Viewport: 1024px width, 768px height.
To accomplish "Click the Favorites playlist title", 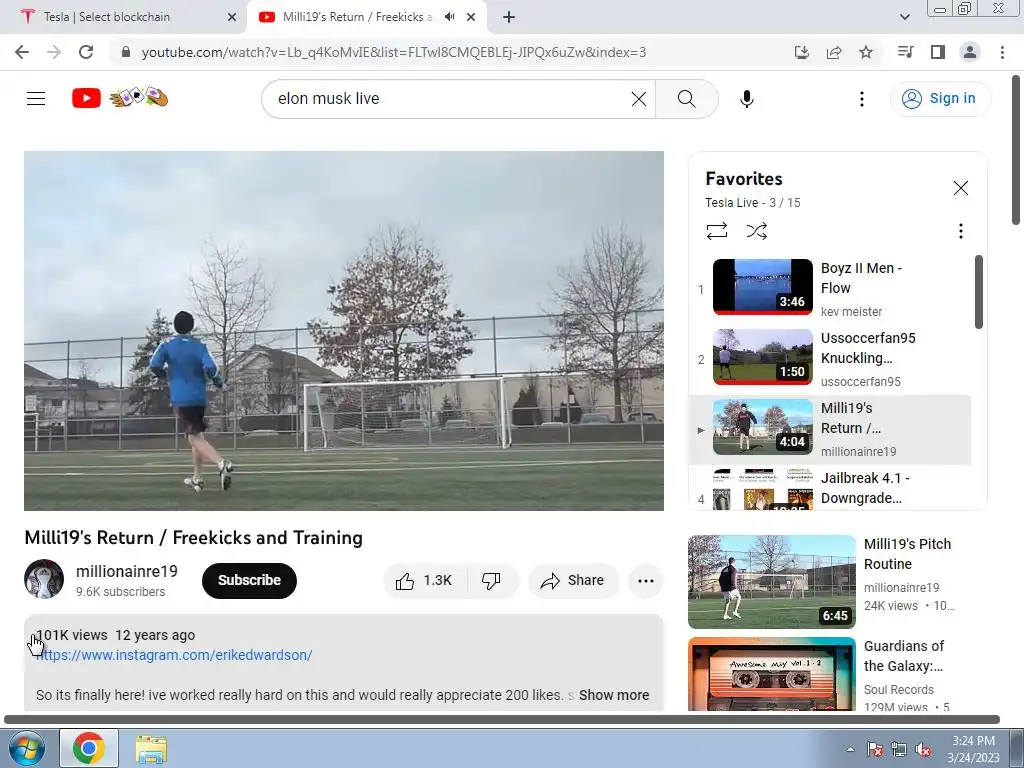I will [744, 179].
